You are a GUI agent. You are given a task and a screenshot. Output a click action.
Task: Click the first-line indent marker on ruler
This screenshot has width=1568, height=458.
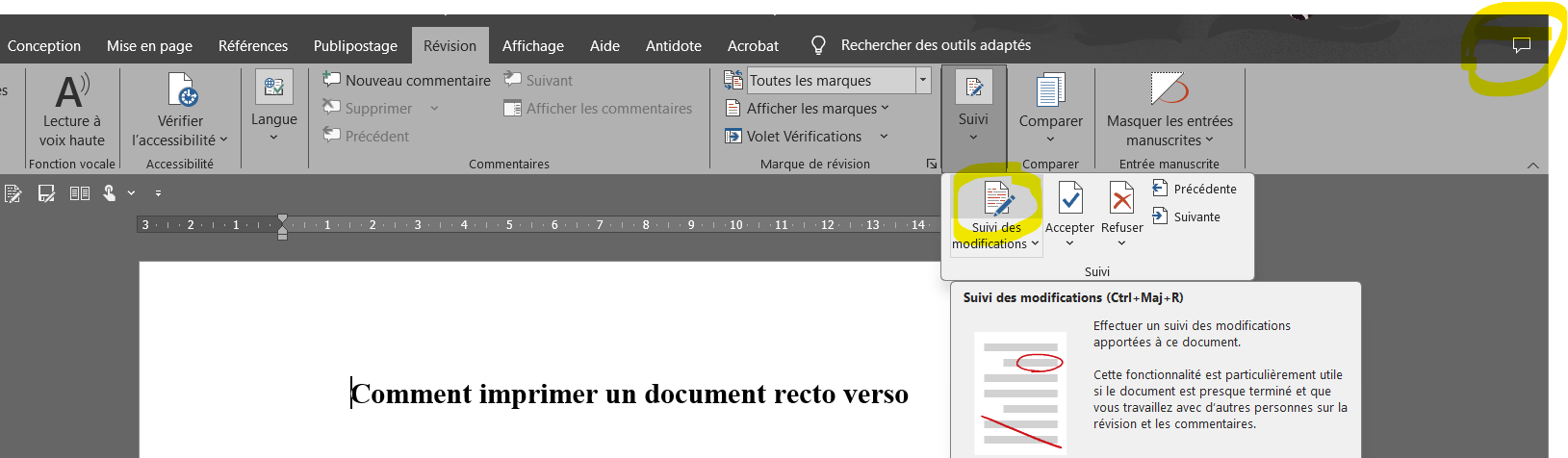[x=282, y=220]
